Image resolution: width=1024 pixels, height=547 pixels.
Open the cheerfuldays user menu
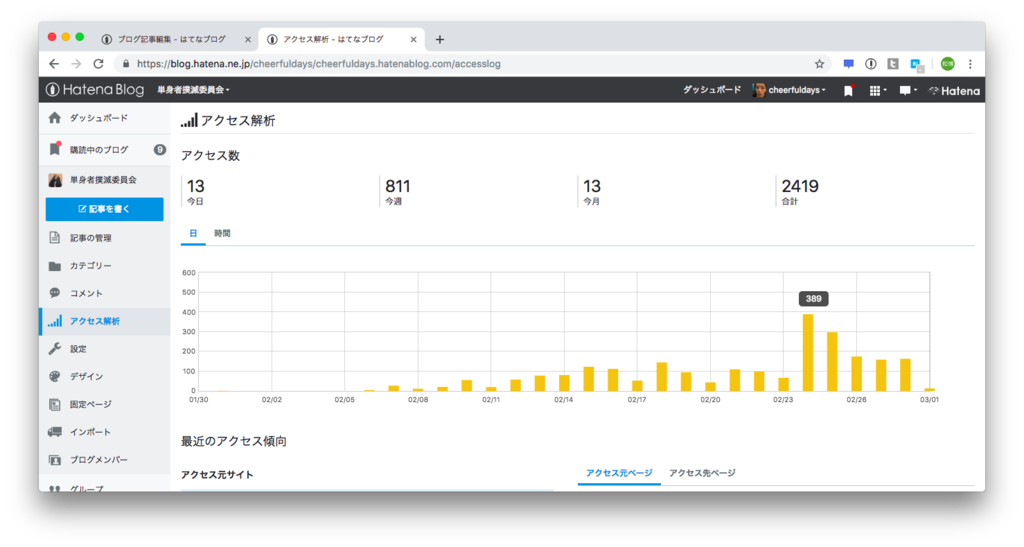[x=790, y=90]
